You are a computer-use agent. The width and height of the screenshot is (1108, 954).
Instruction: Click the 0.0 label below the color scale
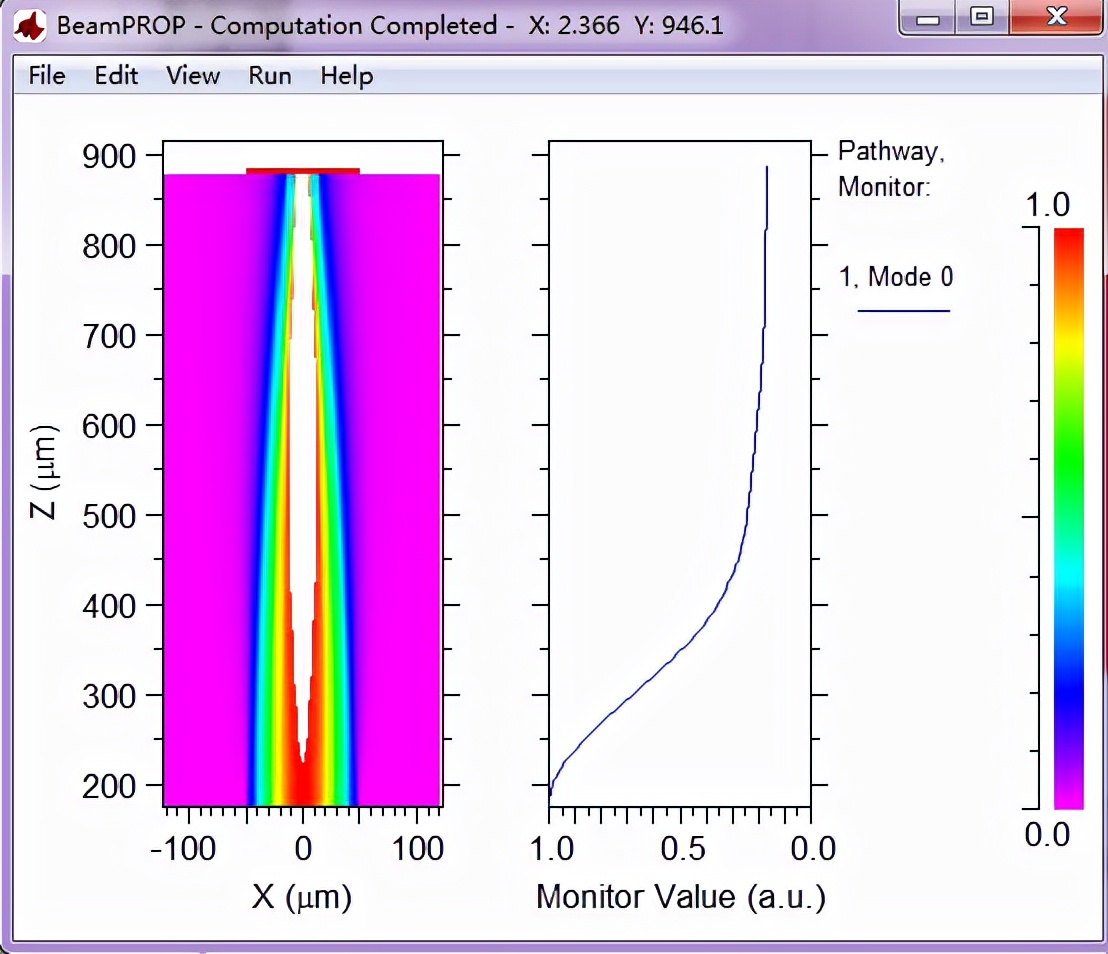tap(1047, 835)
